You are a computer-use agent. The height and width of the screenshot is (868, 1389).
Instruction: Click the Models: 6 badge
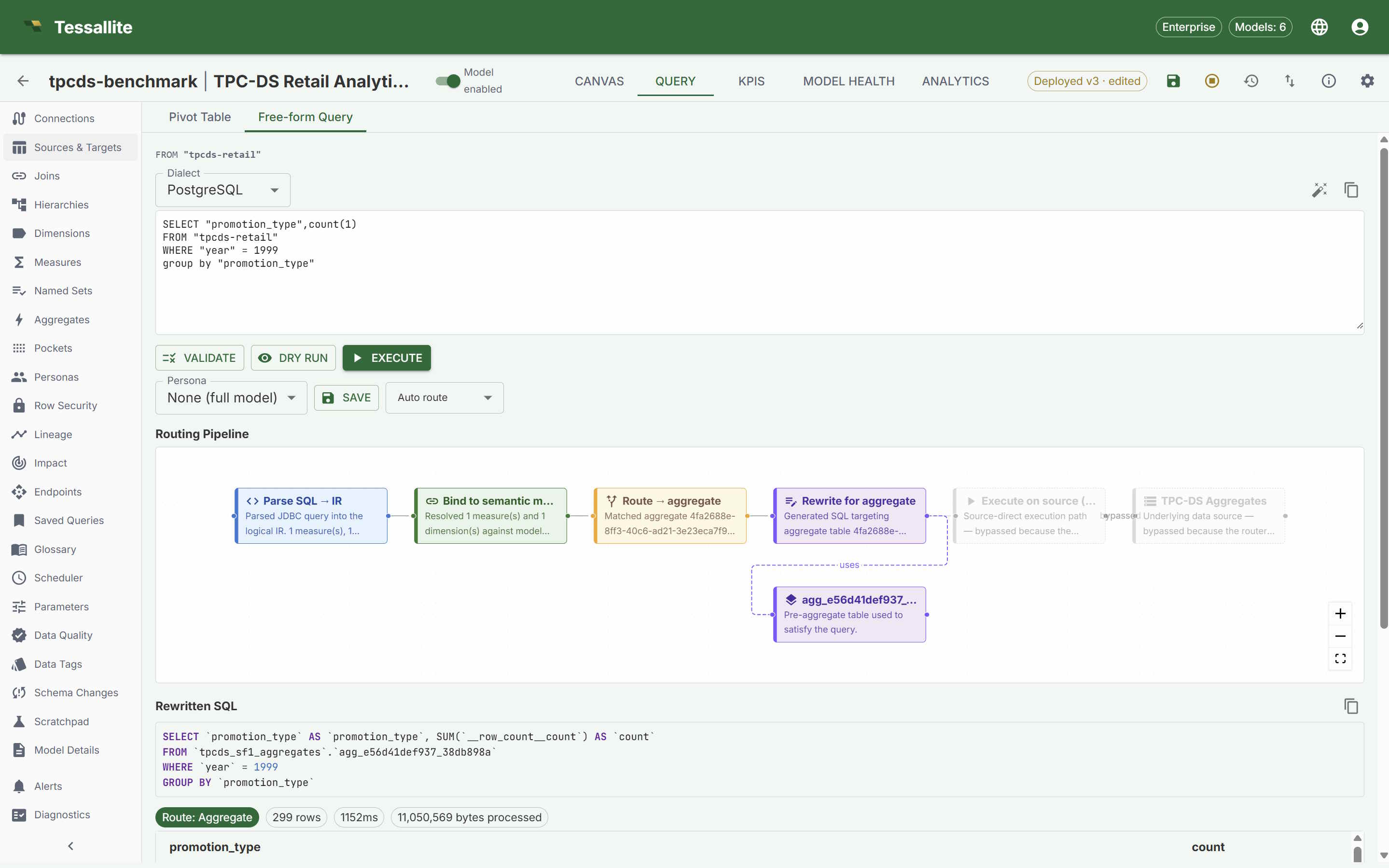pos(1260,27)
